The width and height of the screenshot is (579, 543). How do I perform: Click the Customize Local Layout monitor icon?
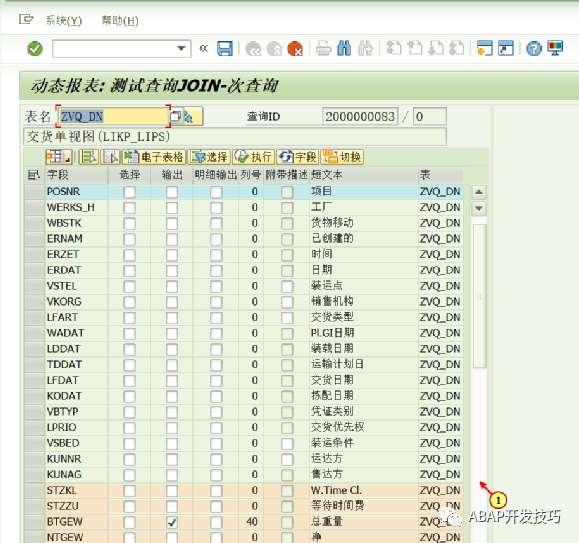555,48
